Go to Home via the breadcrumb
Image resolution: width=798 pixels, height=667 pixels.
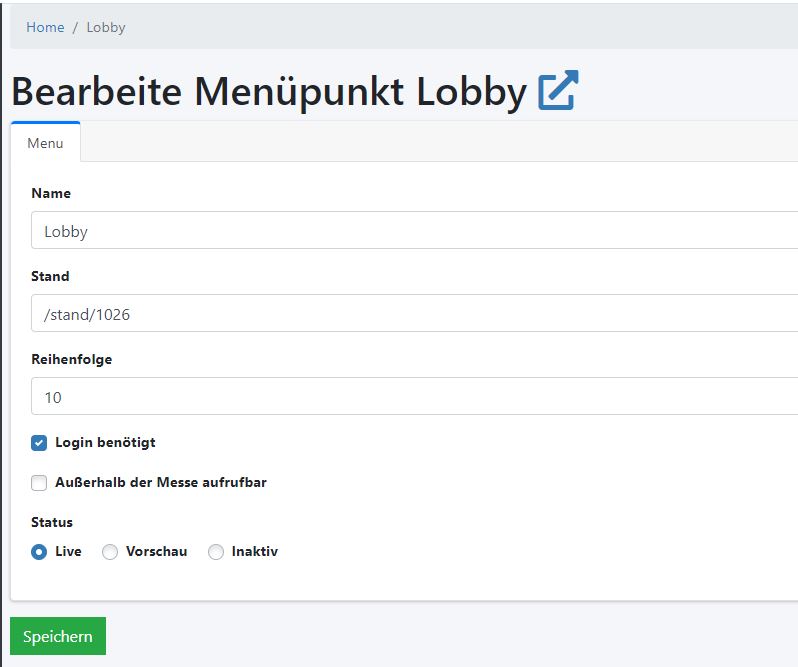pyautogui.click(x=45, y=27)
